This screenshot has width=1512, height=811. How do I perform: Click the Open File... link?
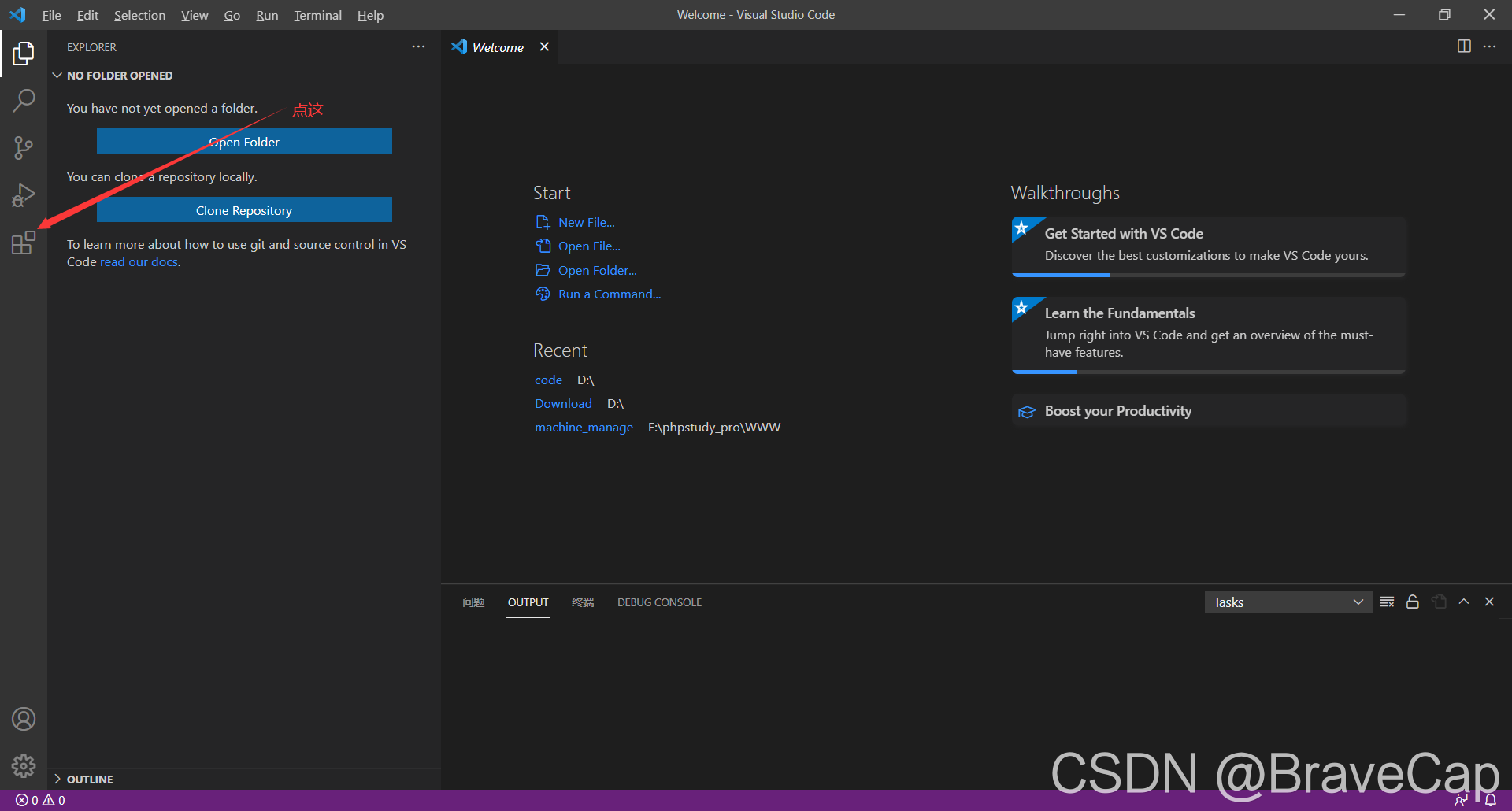[588, 246]
